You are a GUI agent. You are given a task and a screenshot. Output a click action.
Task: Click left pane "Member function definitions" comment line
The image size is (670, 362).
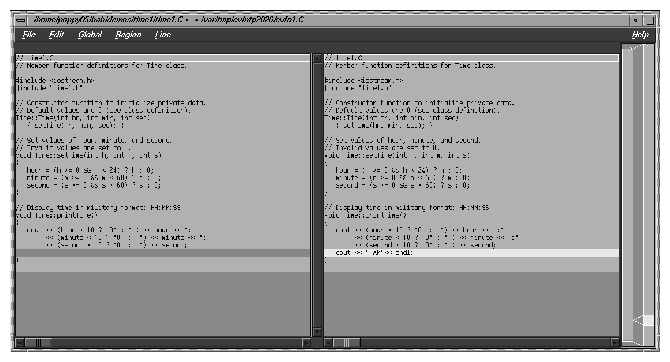tap(101, 66)
